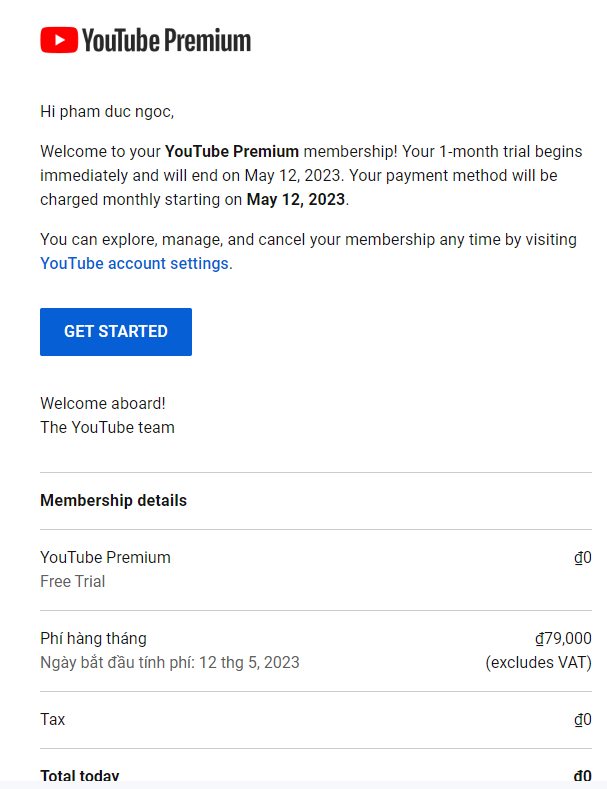Click the red YouTube play logo icon

pyautogui.click(x=59, y=40)
